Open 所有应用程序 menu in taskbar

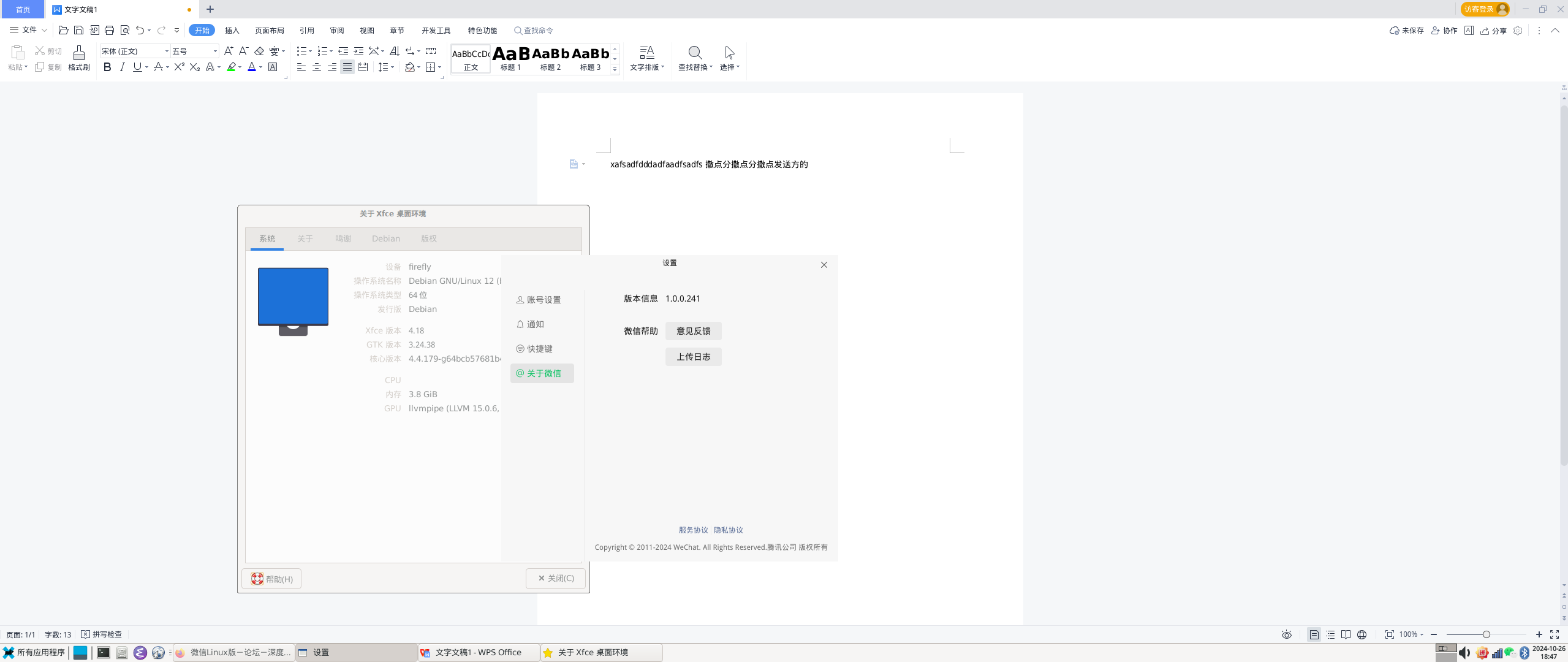point(34,652)
